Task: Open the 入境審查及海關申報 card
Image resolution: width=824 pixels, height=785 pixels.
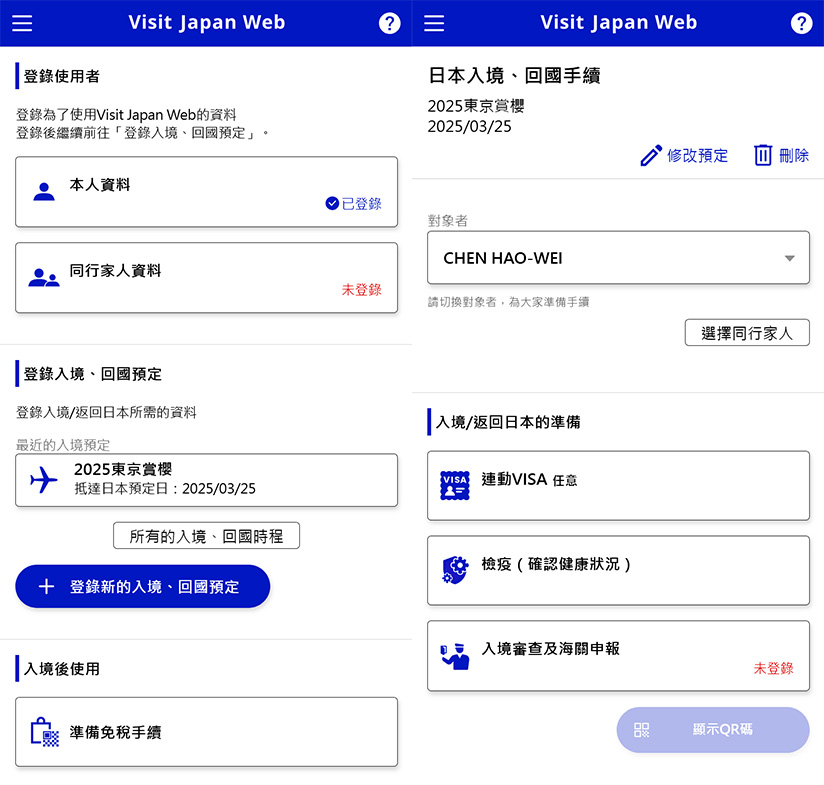Action: point(618,656)
